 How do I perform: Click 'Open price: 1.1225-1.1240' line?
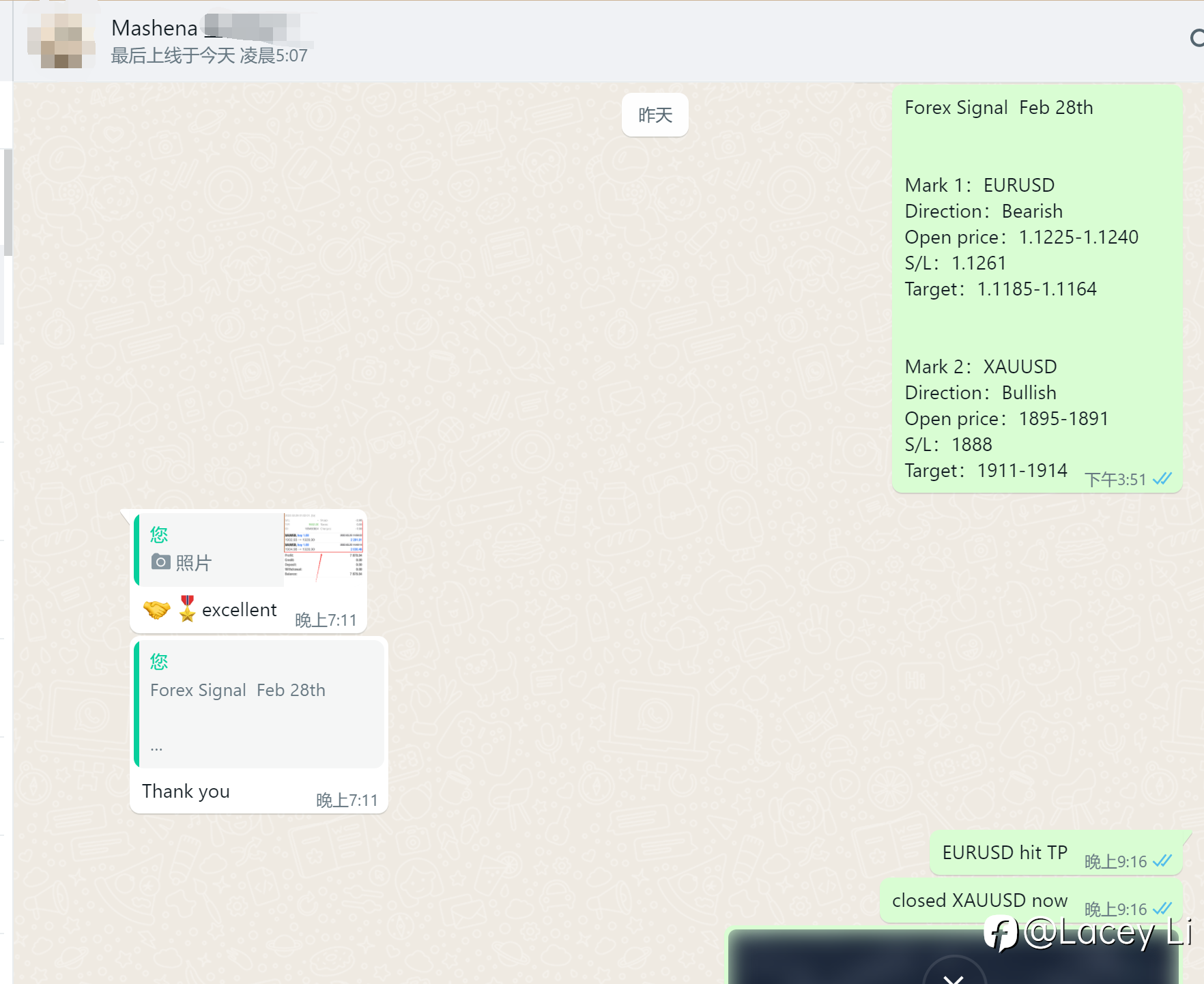coord(1022,237)
